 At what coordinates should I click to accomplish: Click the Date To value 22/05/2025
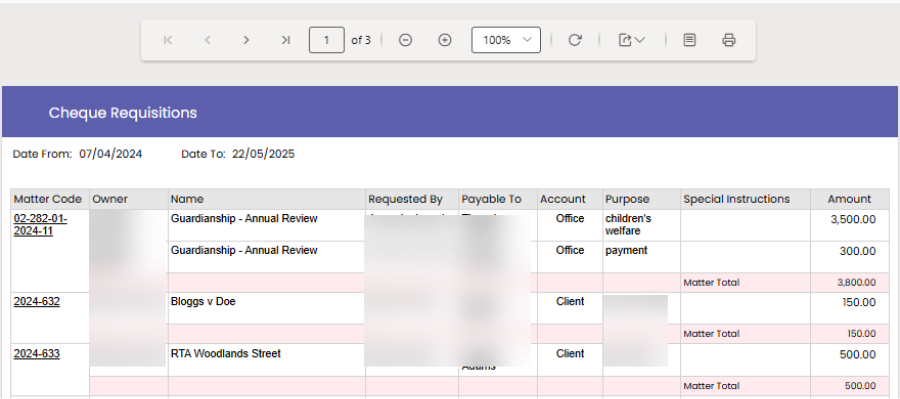point(263,154)
